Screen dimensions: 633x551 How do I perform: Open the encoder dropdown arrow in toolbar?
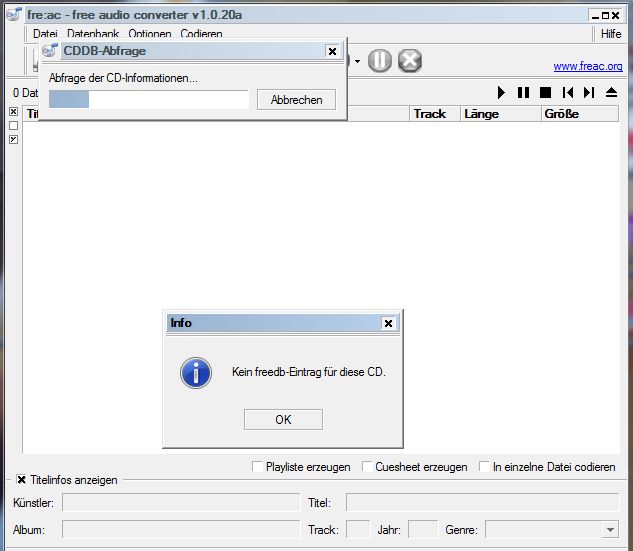pos(357,61)
